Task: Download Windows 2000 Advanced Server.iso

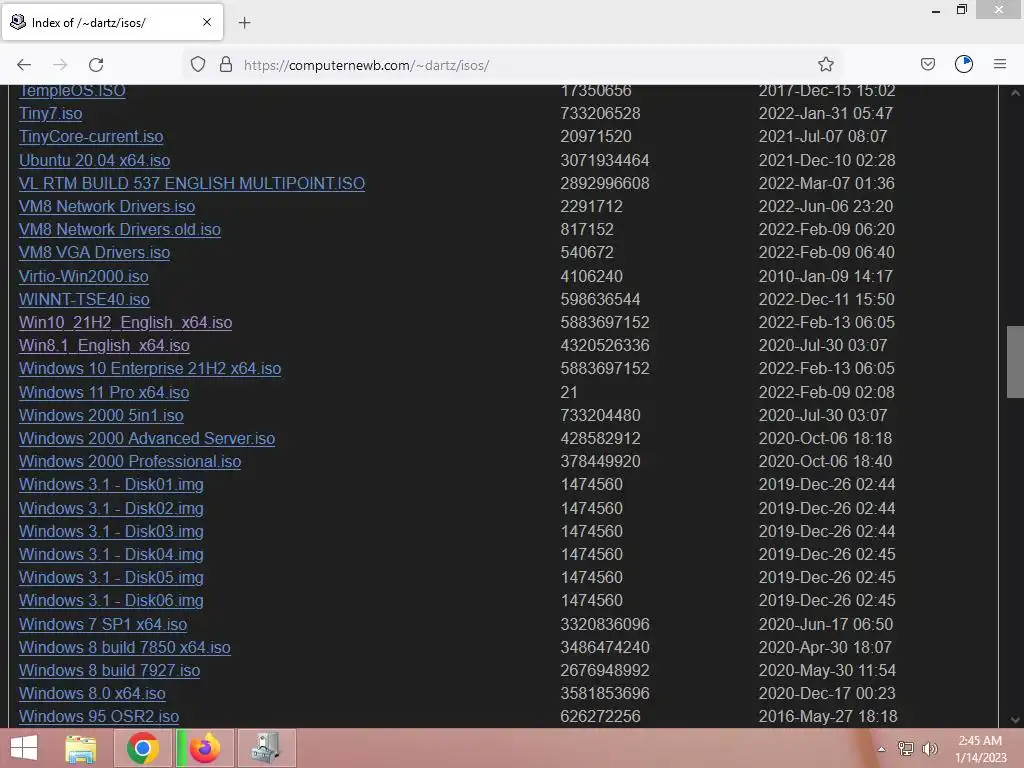Action: 147,438
